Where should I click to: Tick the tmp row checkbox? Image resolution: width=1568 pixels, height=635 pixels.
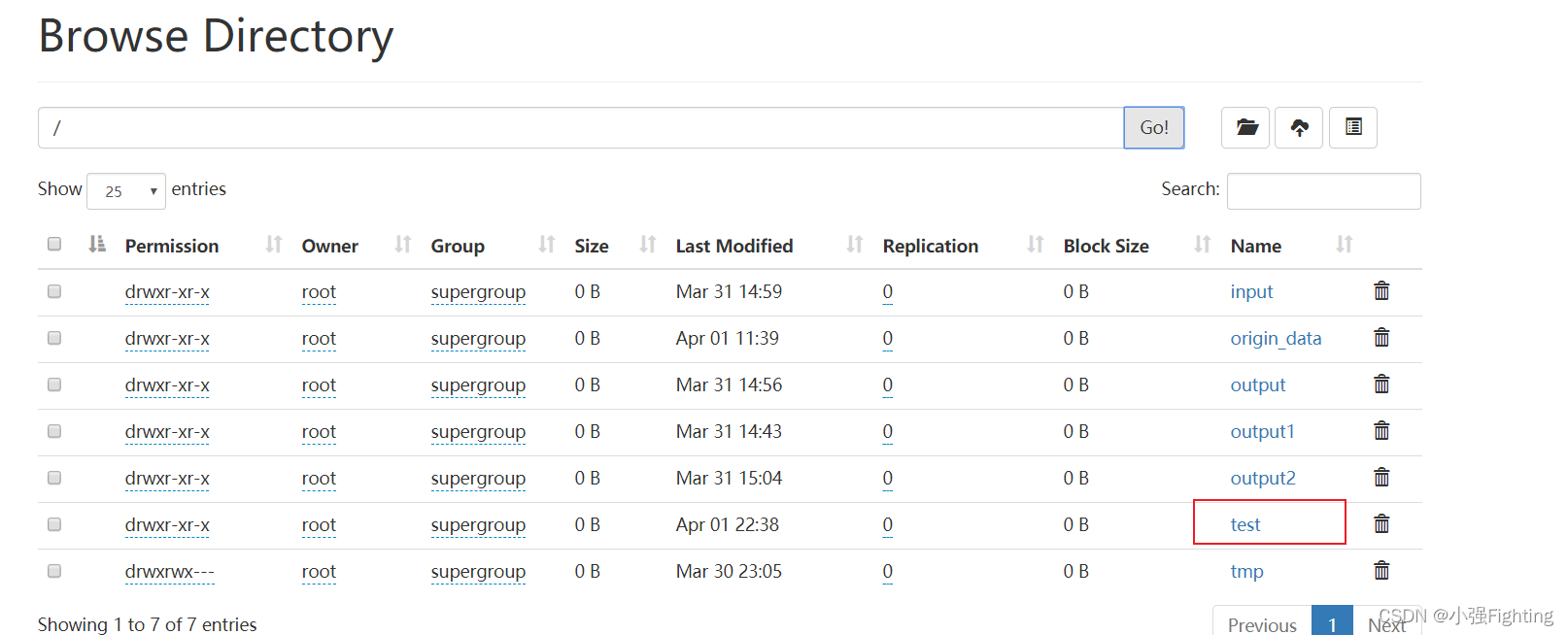click(x=54, y=571)
